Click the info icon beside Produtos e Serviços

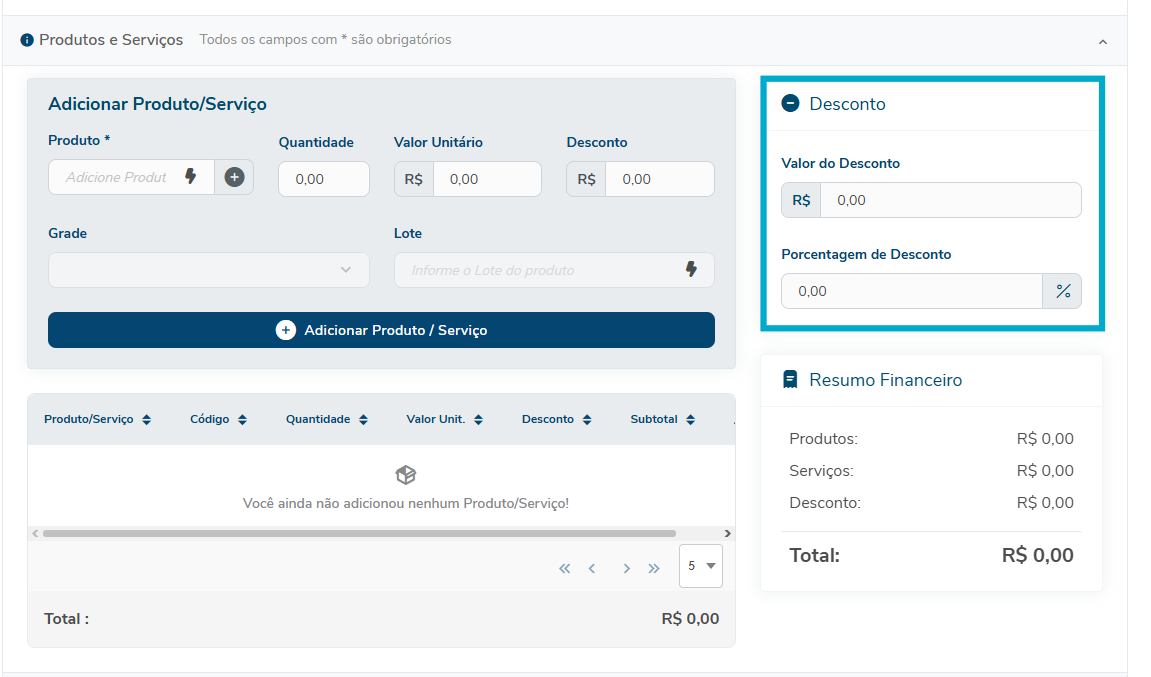tap(27, 40)
